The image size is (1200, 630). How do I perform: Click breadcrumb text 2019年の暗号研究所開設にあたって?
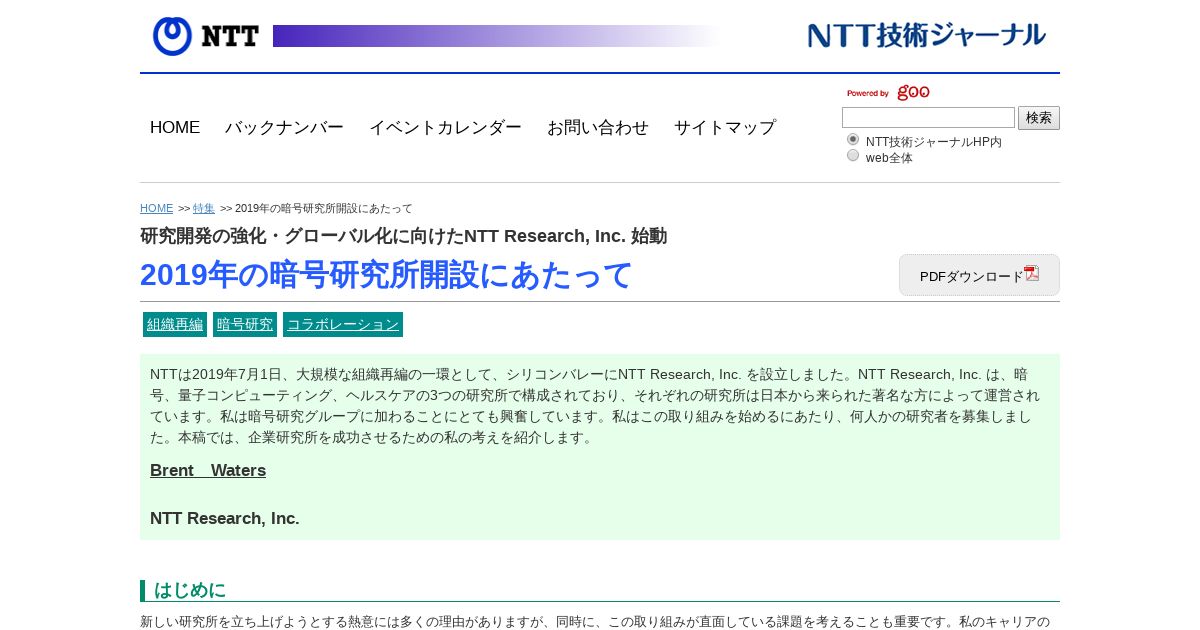click(324, 208)
